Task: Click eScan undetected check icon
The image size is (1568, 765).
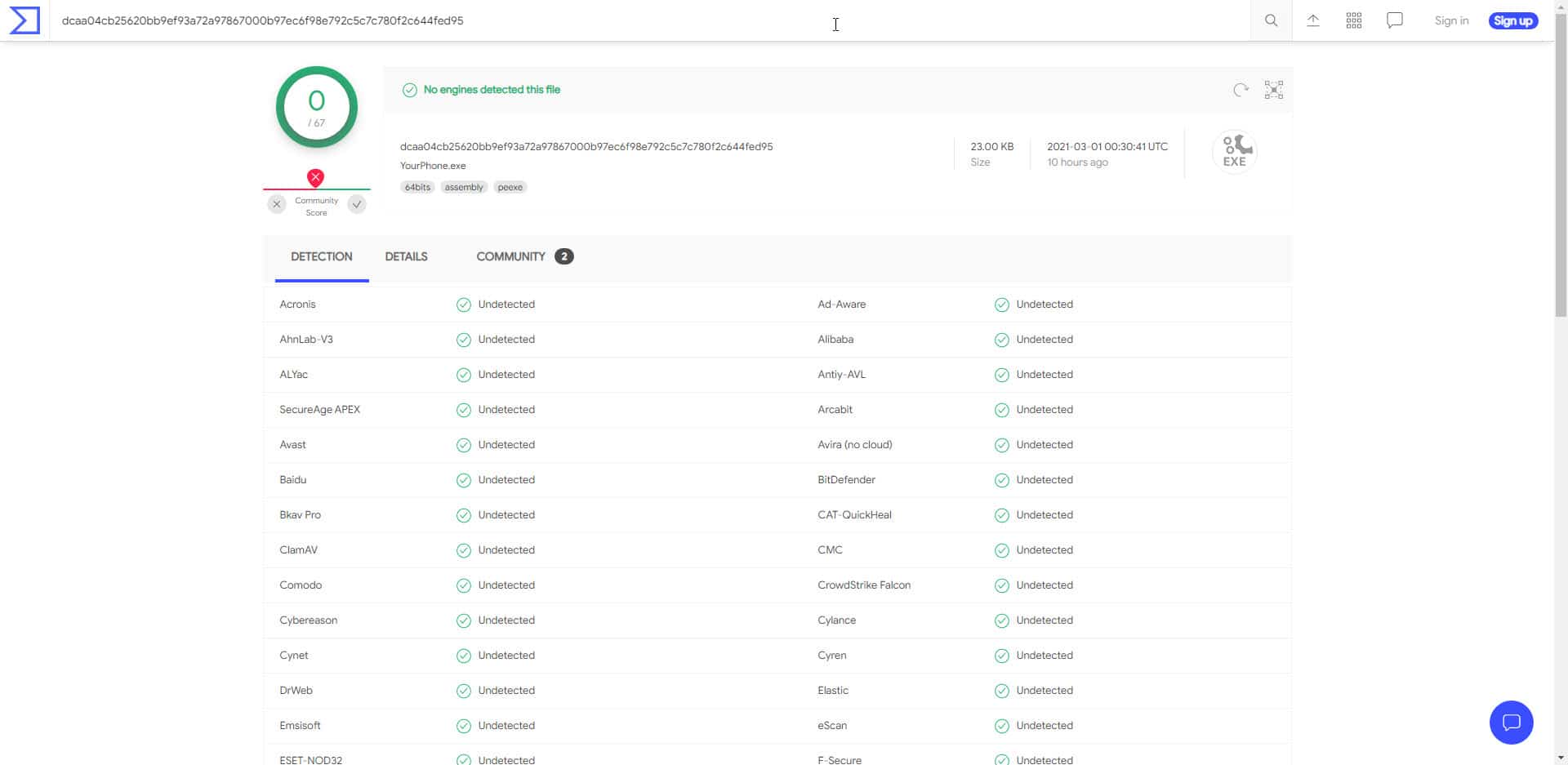Action: point(1001,726)
